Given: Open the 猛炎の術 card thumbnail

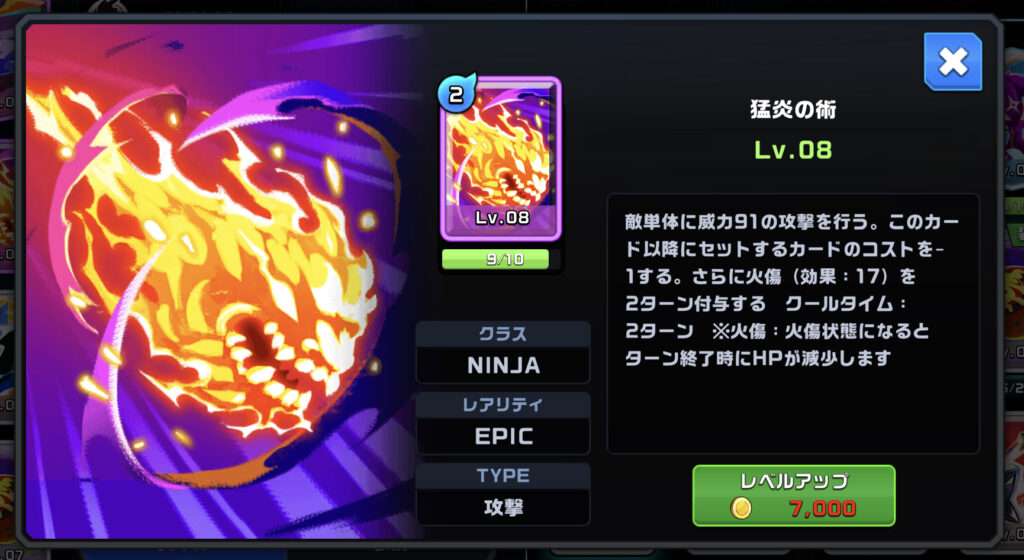Looking at the screenshot, I should point(501,159).
